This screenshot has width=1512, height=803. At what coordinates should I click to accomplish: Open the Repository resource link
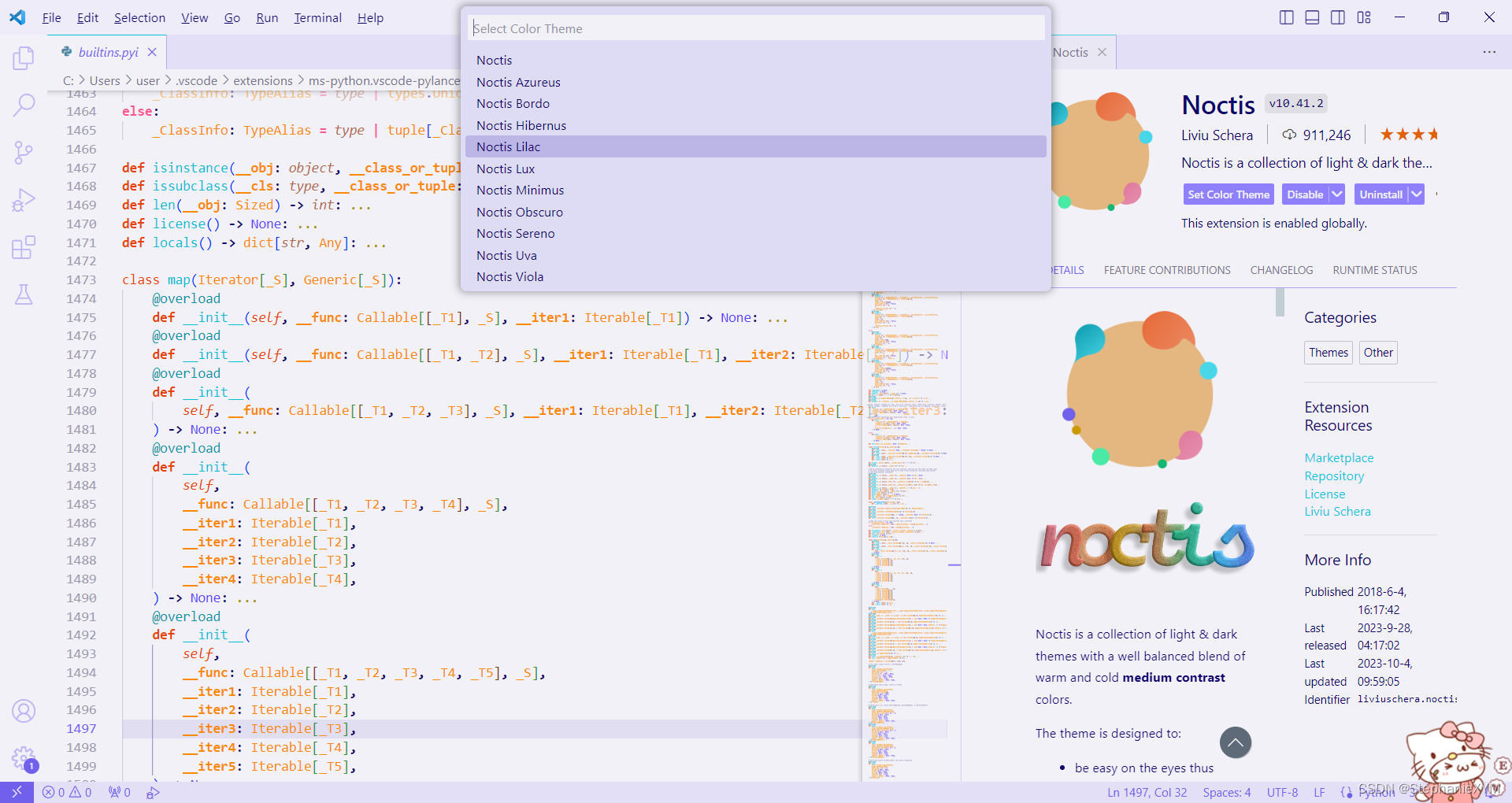pos(1334,476)
